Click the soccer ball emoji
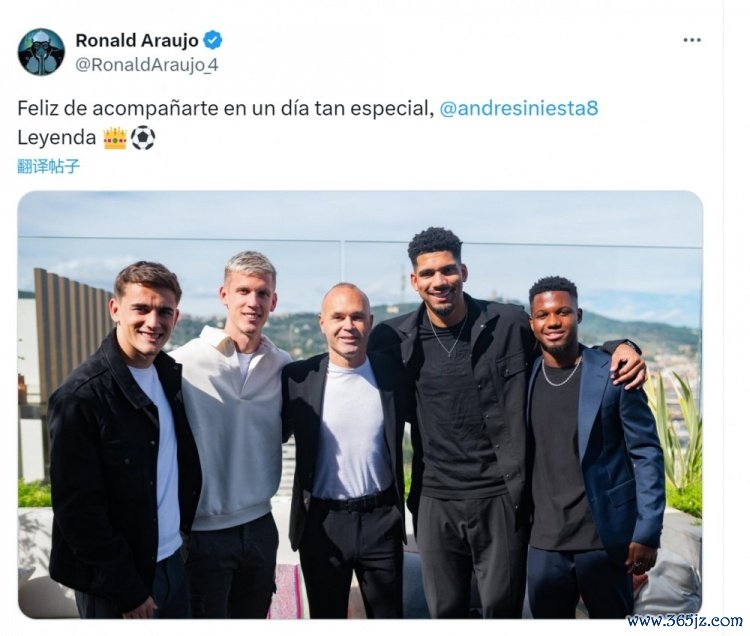The width and height of the screenshot is (750, 636). [143, 138]
